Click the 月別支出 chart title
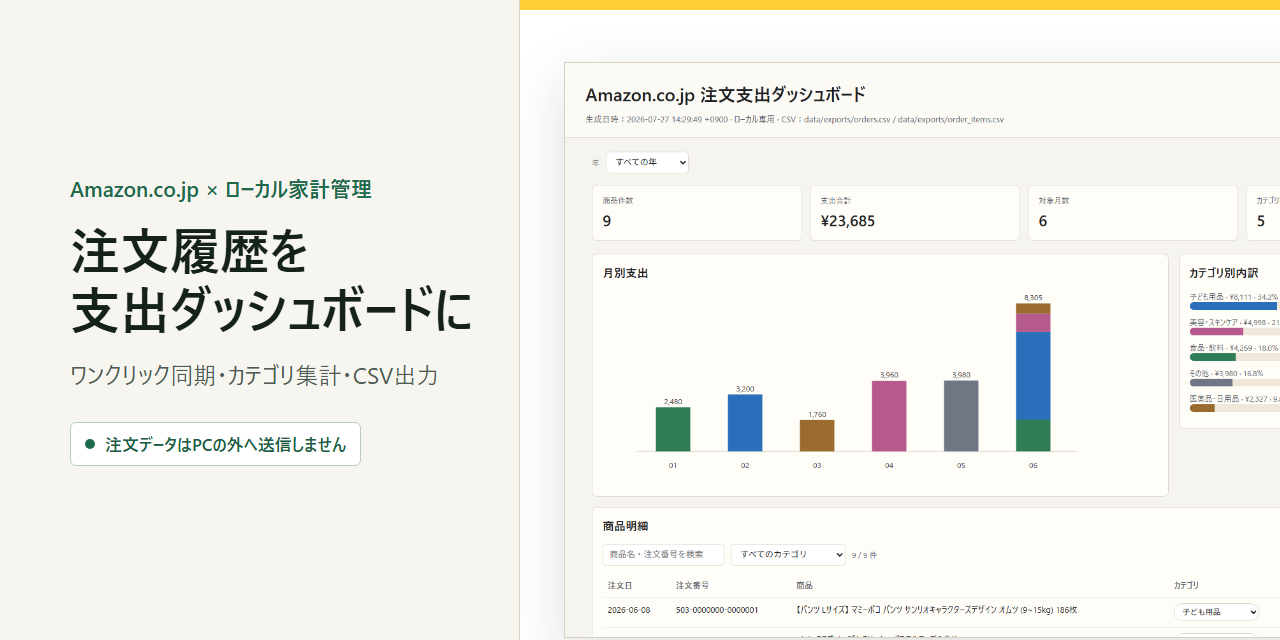This screenshot has width=1280, height=640. point(626,272)
